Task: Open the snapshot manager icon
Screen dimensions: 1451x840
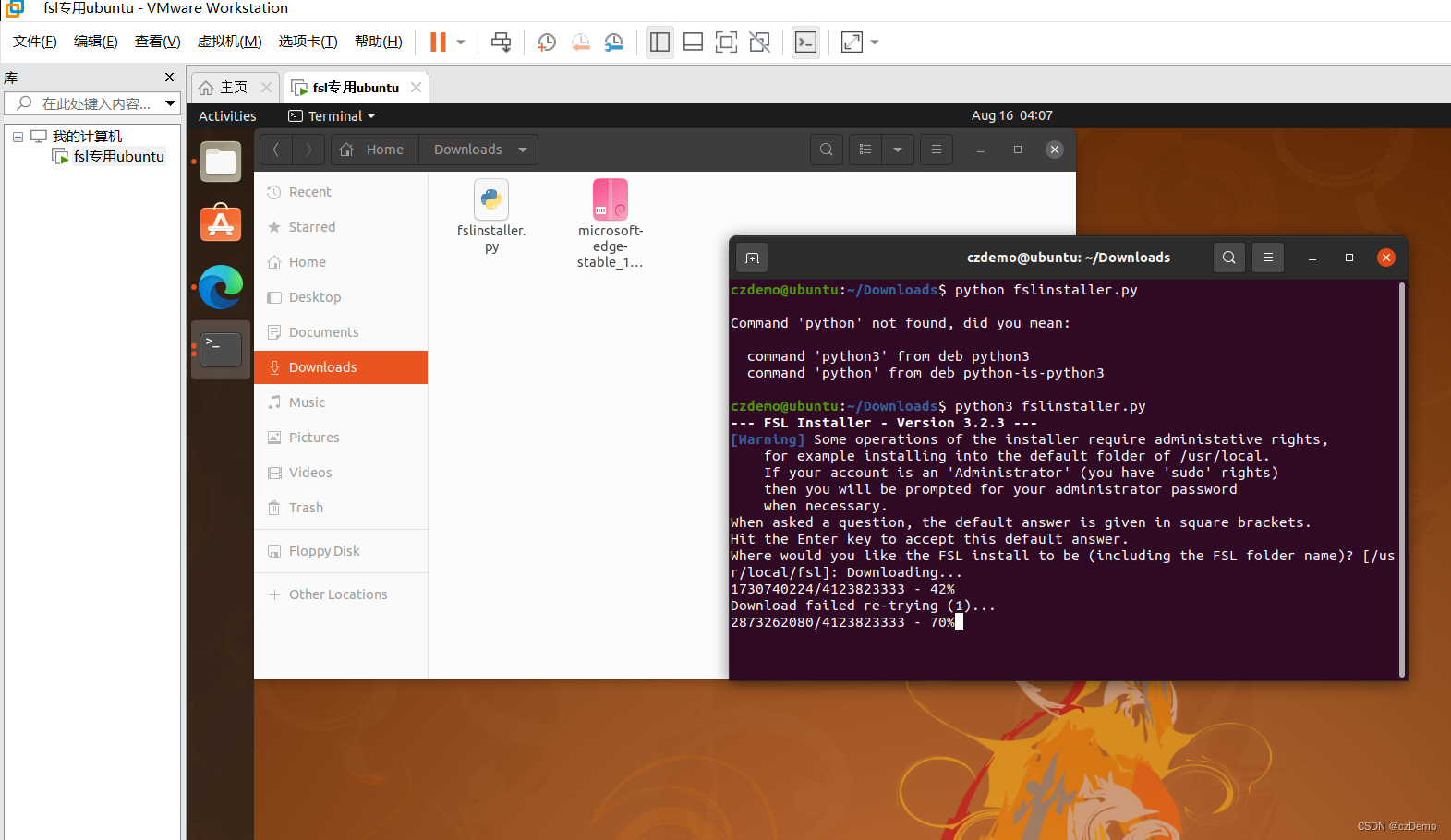Action: (613, 42)
